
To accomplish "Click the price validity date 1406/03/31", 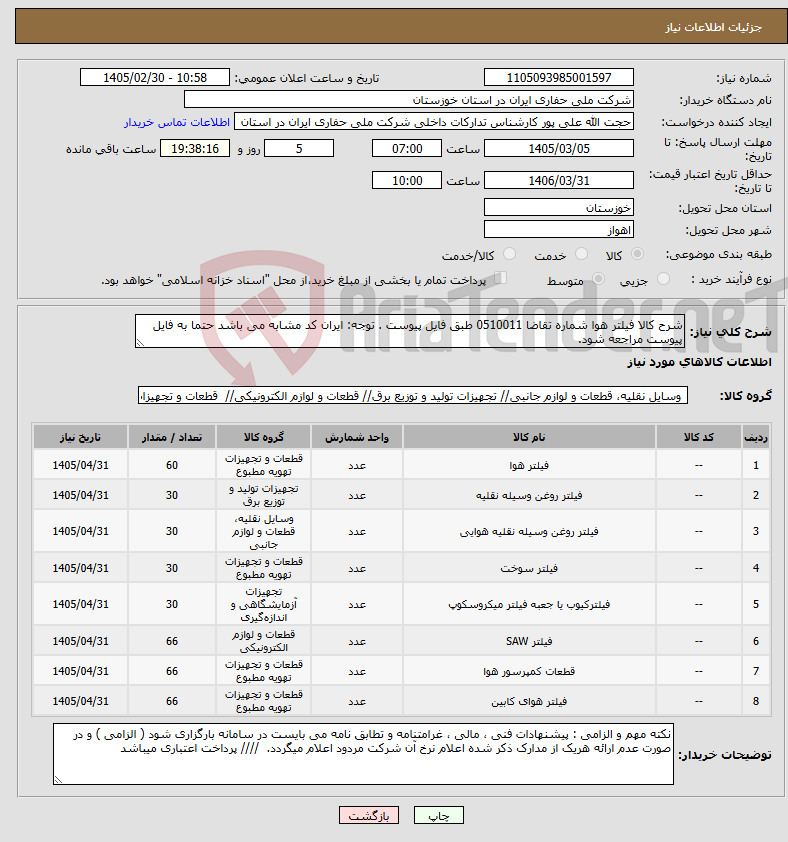I will [x=559, y=180].
